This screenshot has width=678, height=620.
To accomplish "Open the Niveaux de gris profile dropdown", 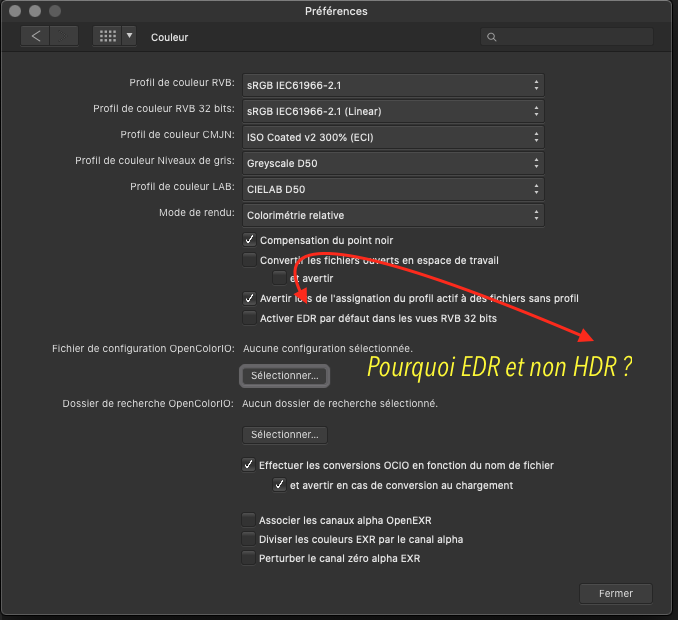I will click(393, 163).
